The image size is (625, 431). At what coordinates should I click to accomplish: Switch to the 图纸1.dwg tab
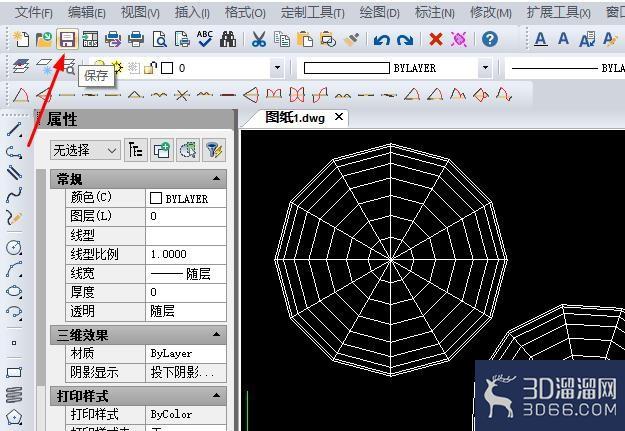(295, 118)
